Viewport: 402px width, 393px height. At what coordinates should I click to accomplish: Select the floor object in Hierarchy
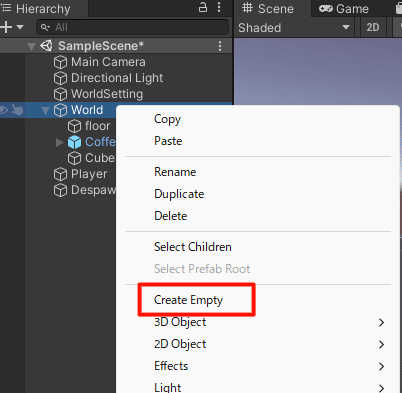coord(97,126)
